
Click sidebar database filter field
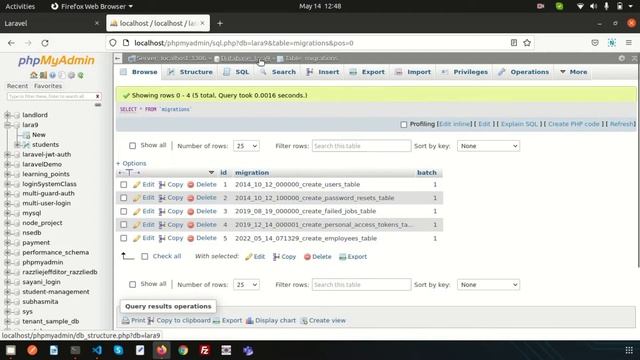pyautogui.click(x=51, y=96)
